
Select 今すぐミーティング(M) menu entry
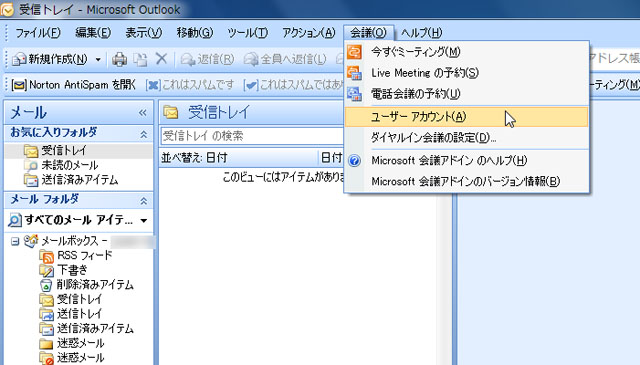[467, 52]
